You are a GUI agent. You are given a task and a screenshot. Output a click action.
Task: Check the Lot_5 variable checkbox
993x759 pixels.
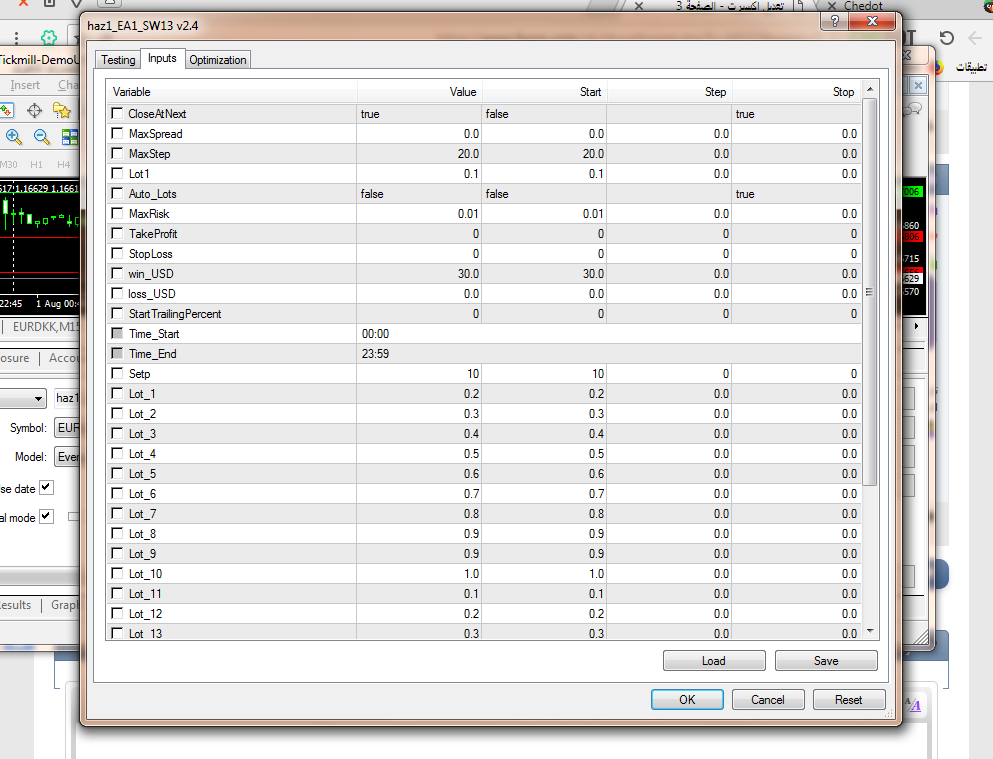[118, 474]
